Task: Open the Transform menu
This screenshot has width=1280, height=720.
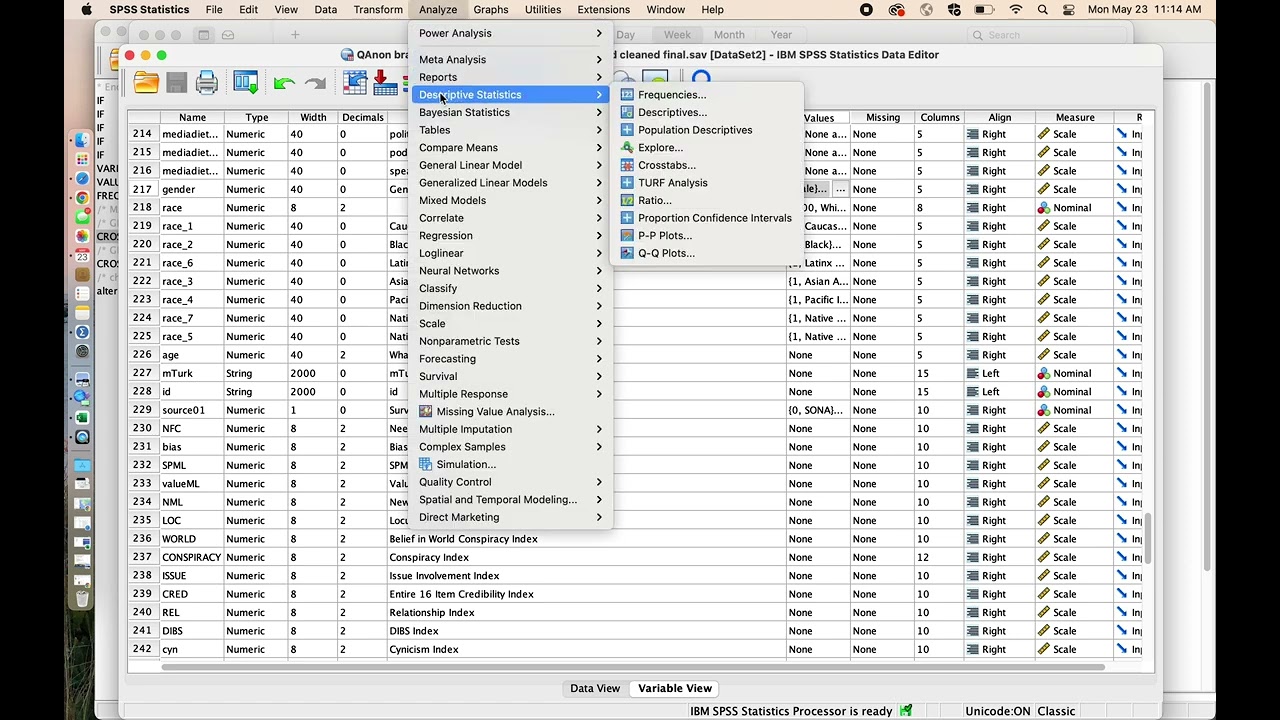Action: 378,10
